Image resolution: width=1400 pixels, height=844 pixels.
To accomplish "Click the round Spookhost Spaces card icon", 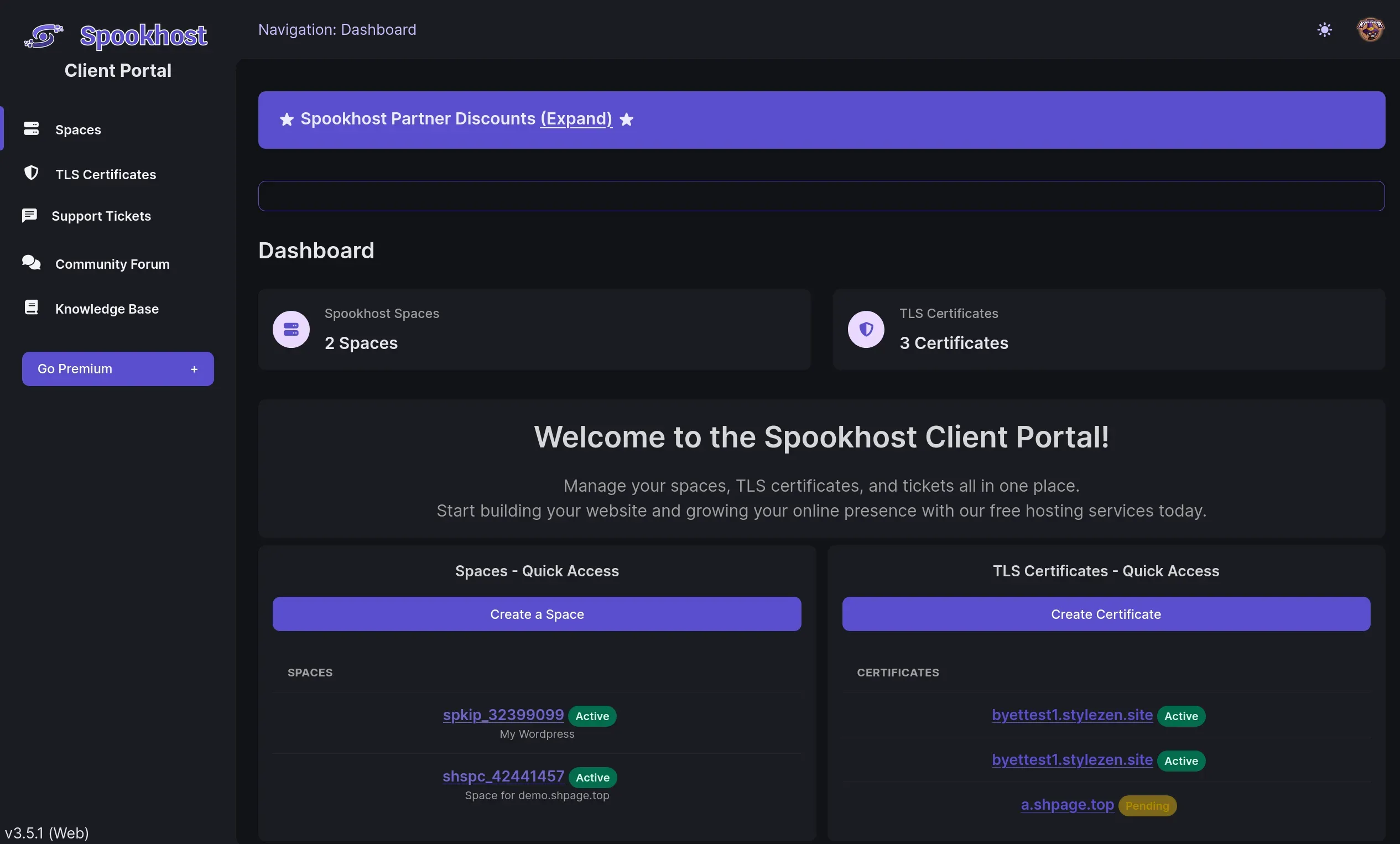I will click(291, 330).
